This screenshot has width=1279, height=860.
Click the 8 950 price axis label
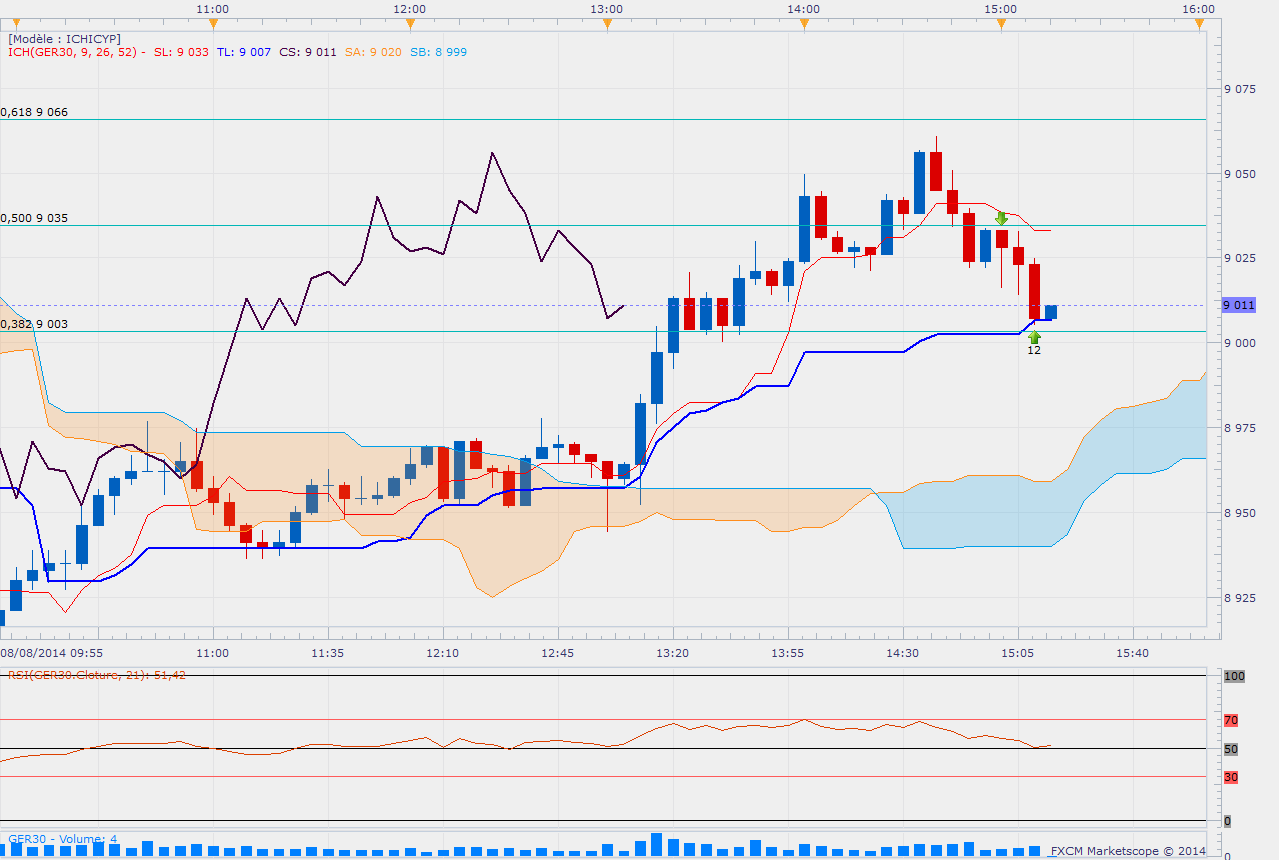[1240, 513]
